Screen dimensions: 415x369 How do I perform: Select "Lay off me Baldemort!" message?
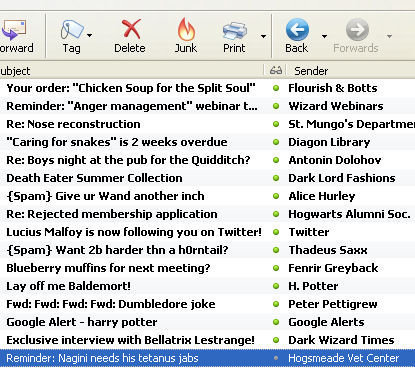tap(68, 286)
